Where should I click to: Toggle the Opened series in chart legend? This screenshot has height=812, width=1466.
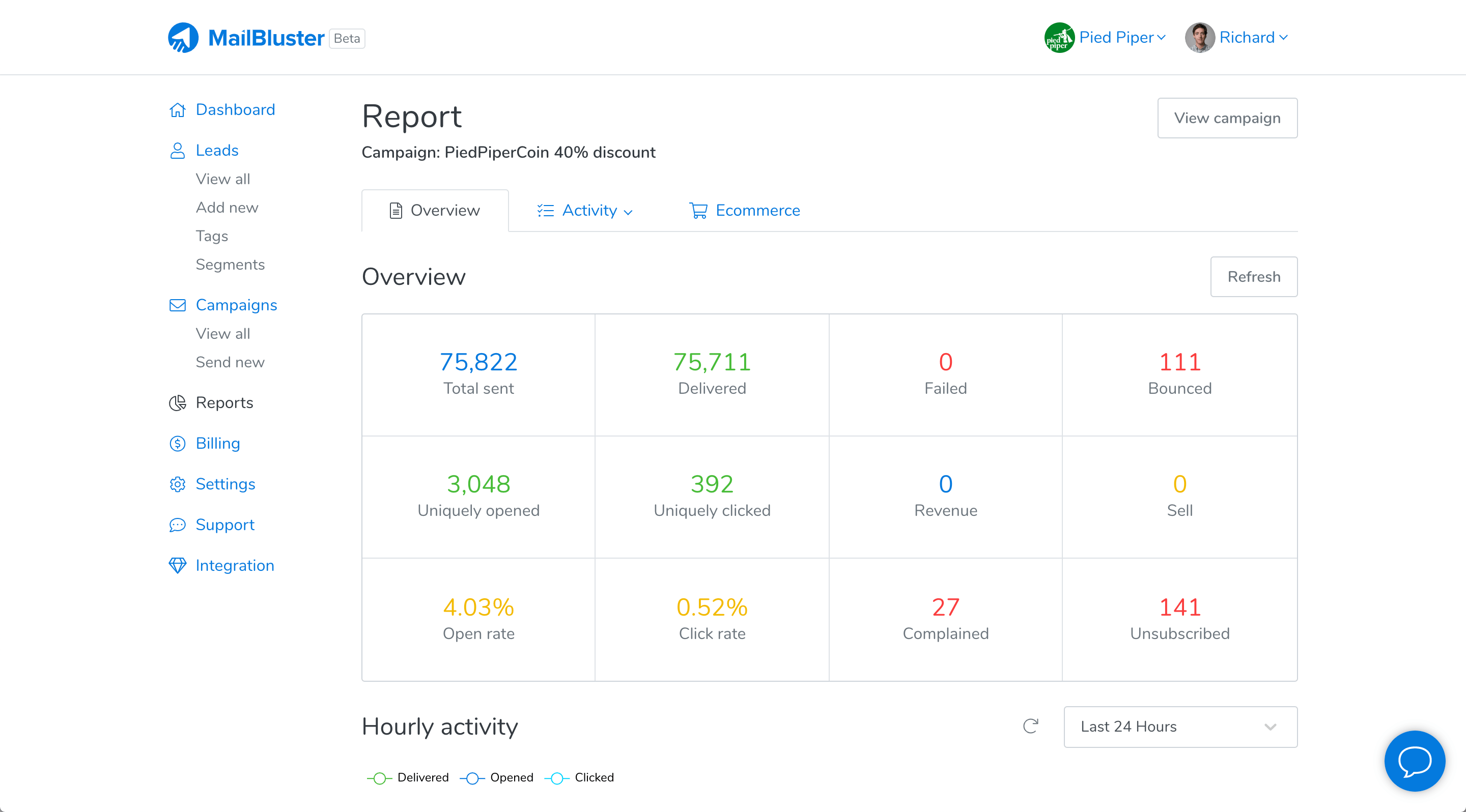(497, 778)
